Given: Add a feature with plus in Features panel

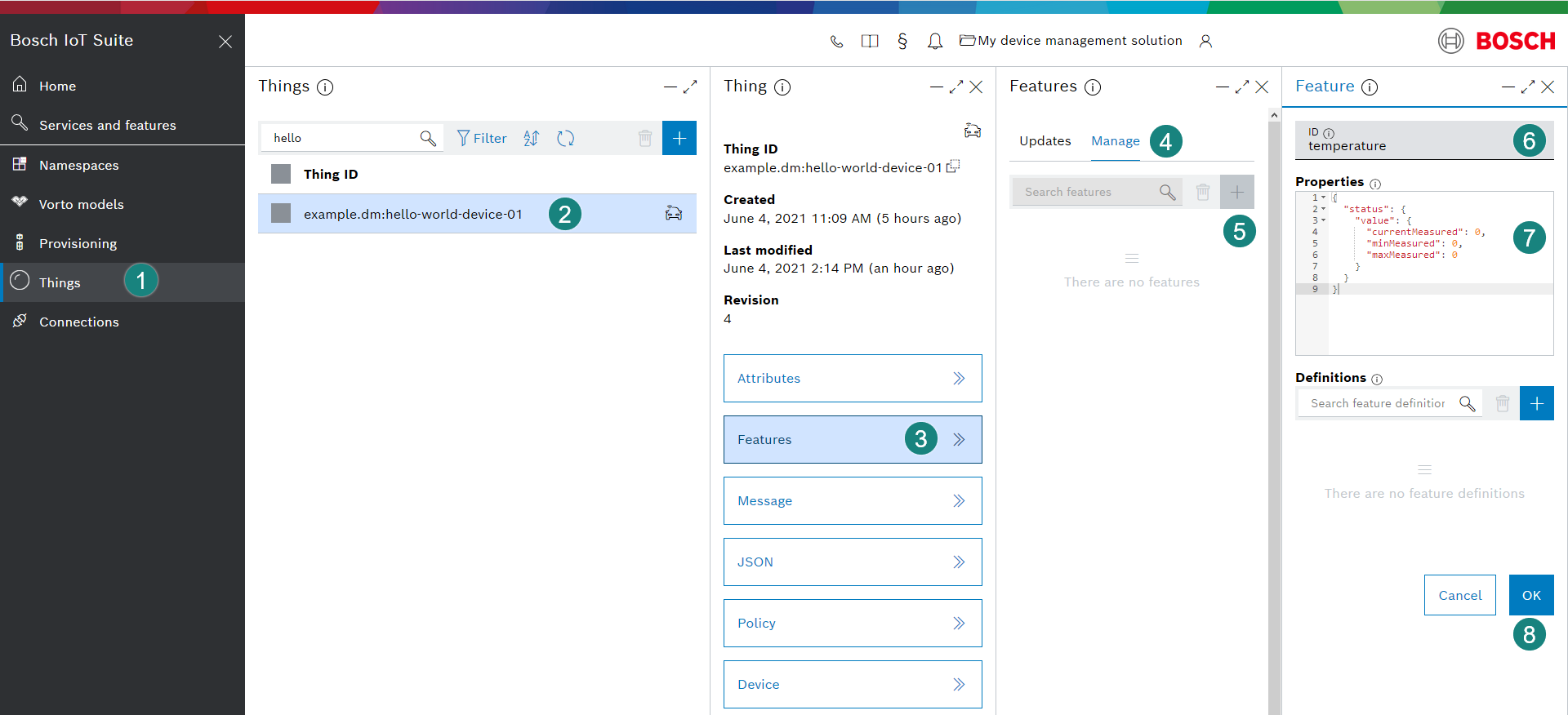Looking at the screenshot, I should click(x=1237, y=192).
